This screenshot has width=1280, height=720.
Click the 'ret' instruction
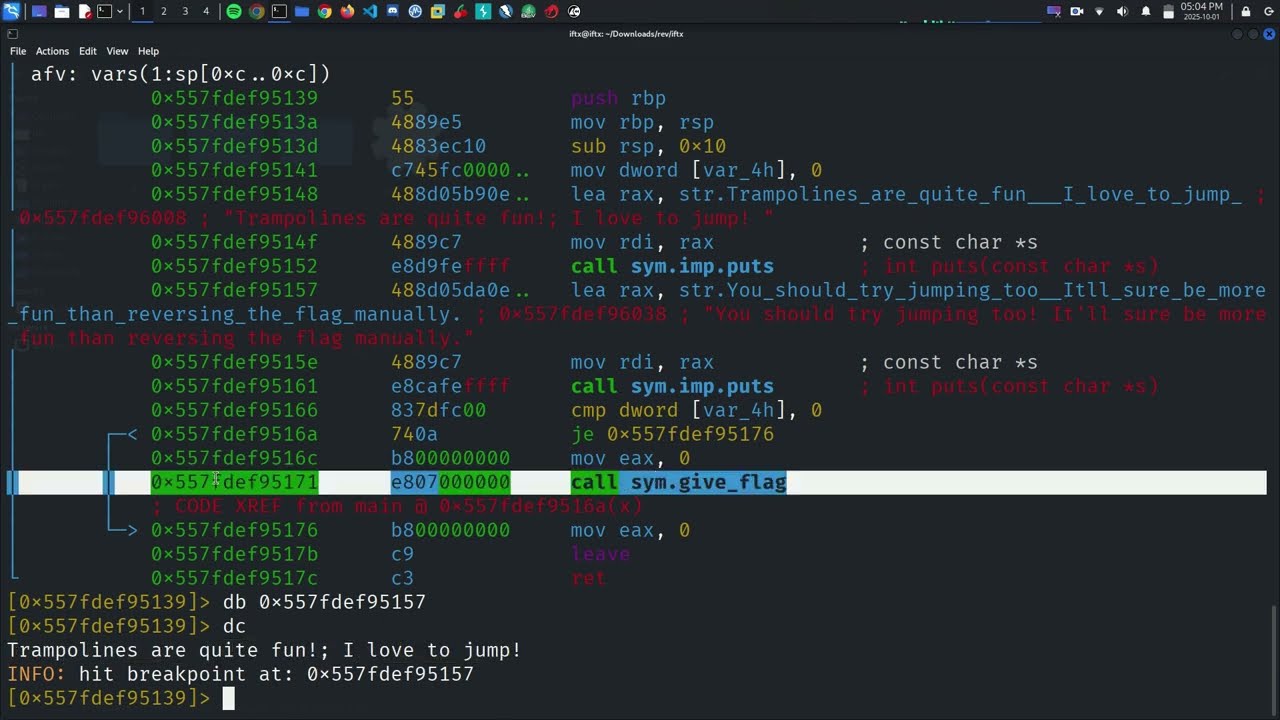[x=588, y=579]
